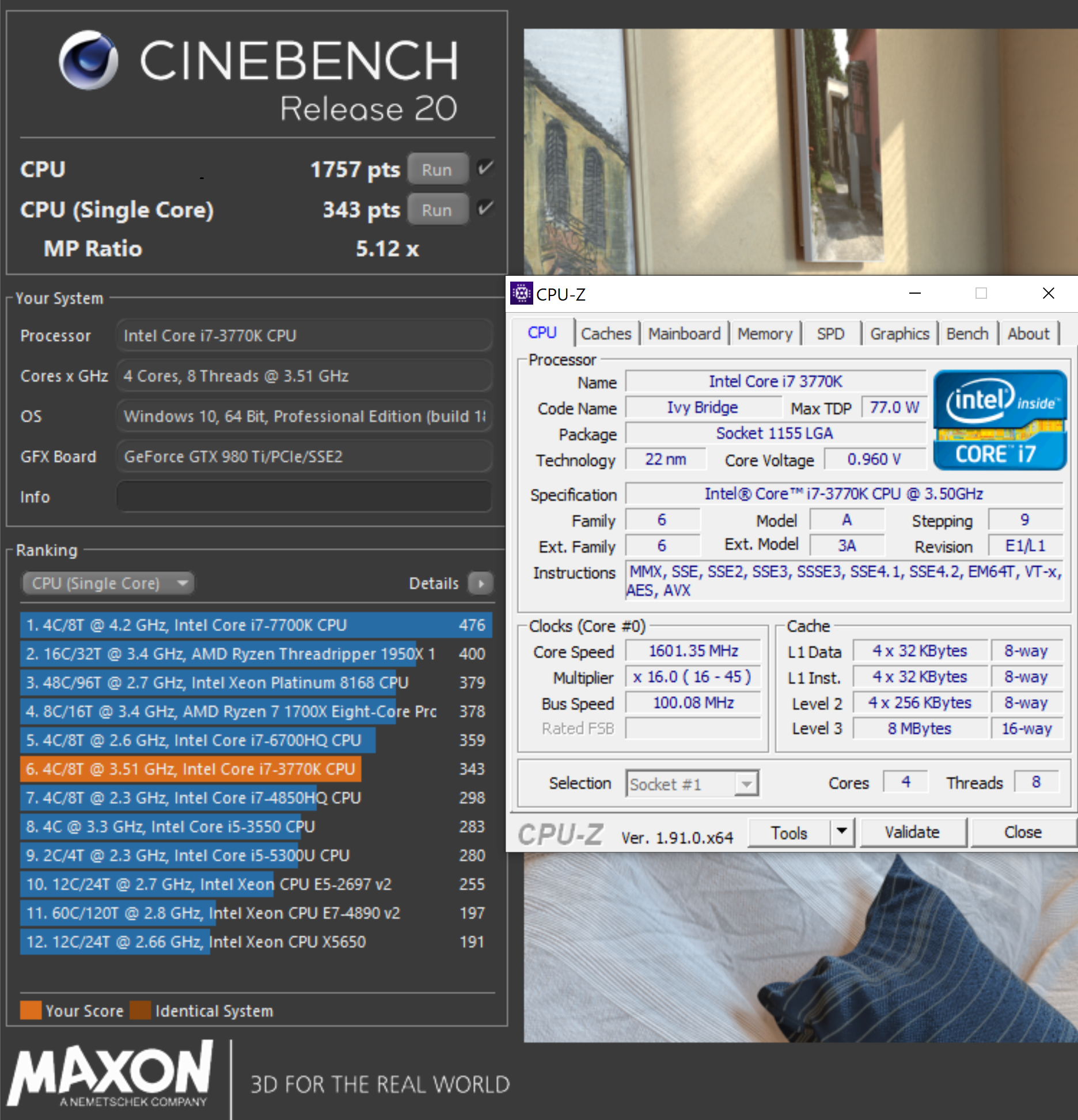Click the Code Name value Ivy Bridge
This screenshot has width=1078, height=1120.
703,407
